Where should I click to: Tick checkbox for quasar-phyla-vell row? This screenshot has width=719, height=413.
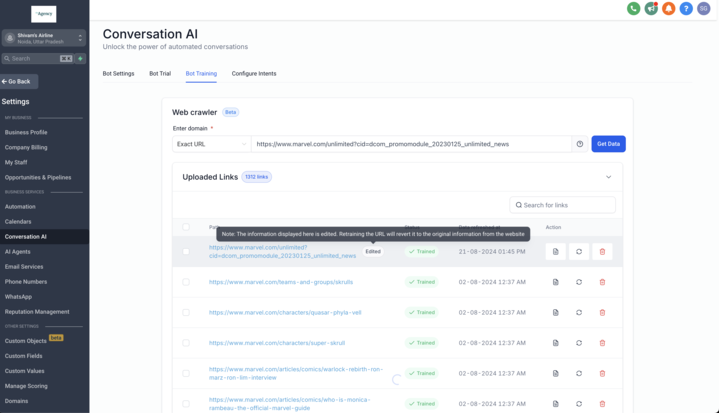[186, 313]
